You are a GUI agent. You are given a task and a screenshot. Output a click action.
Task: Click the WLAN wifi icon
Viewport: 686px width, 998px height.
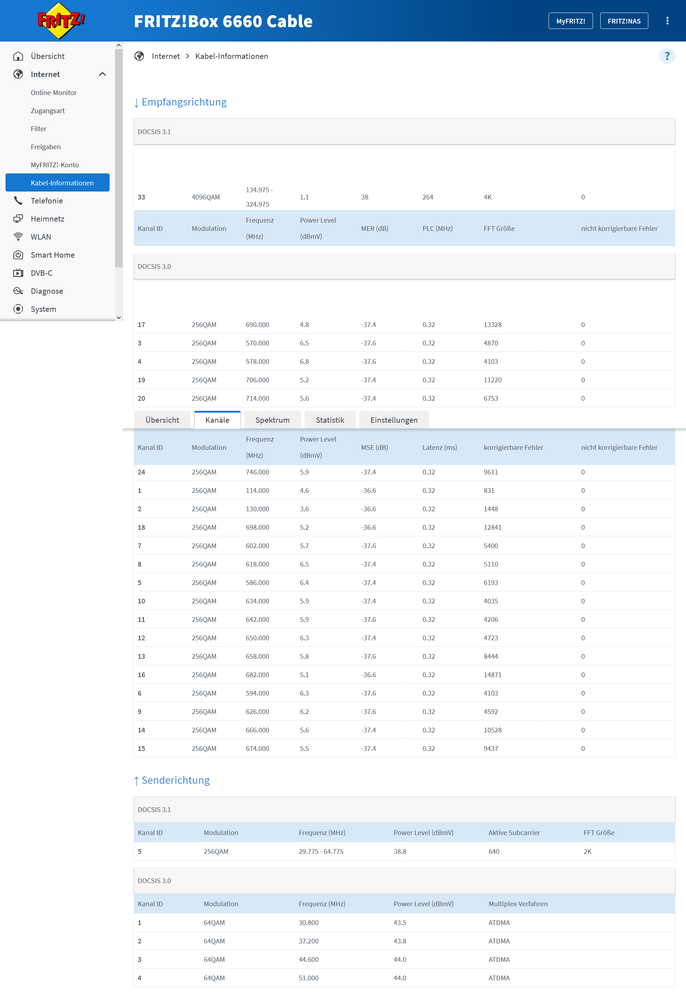(18, 237)
